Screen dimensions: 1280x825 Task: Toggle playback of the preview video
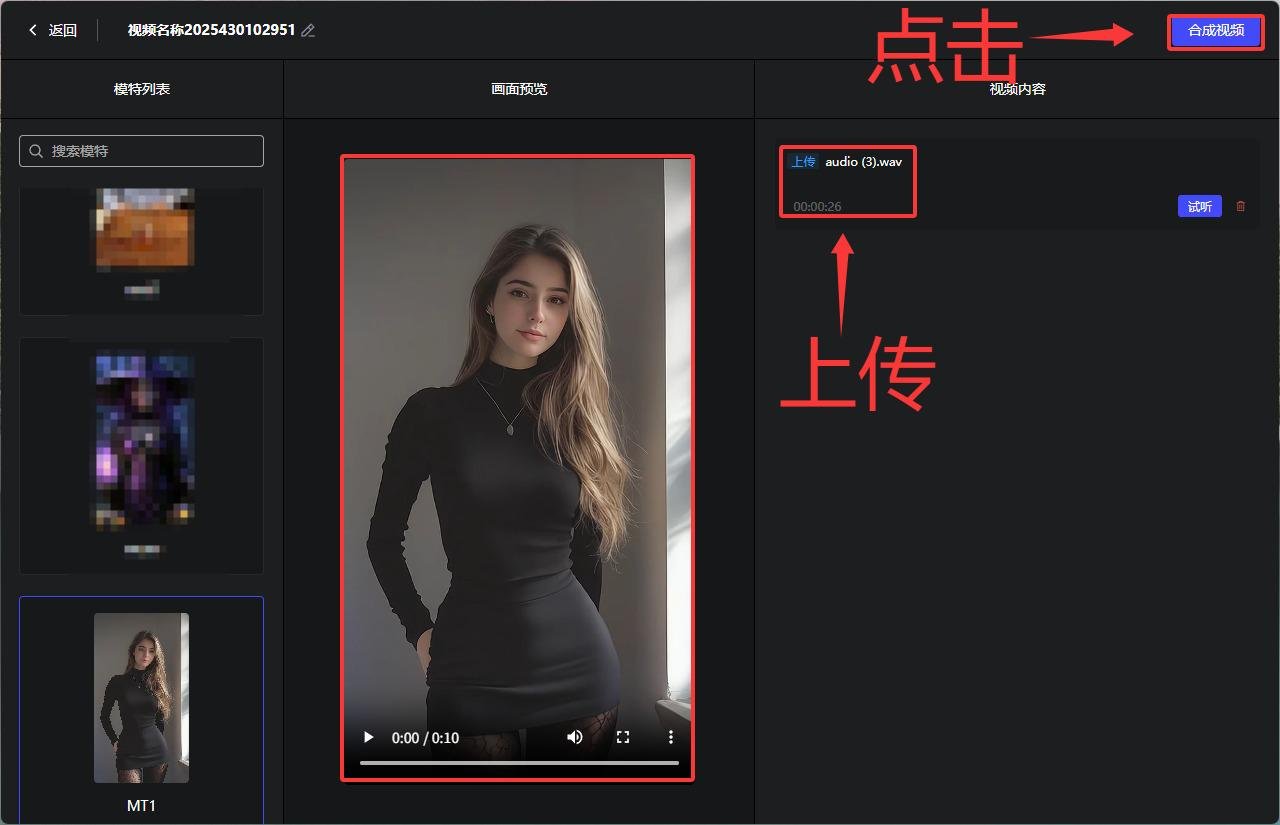(368, 737)
